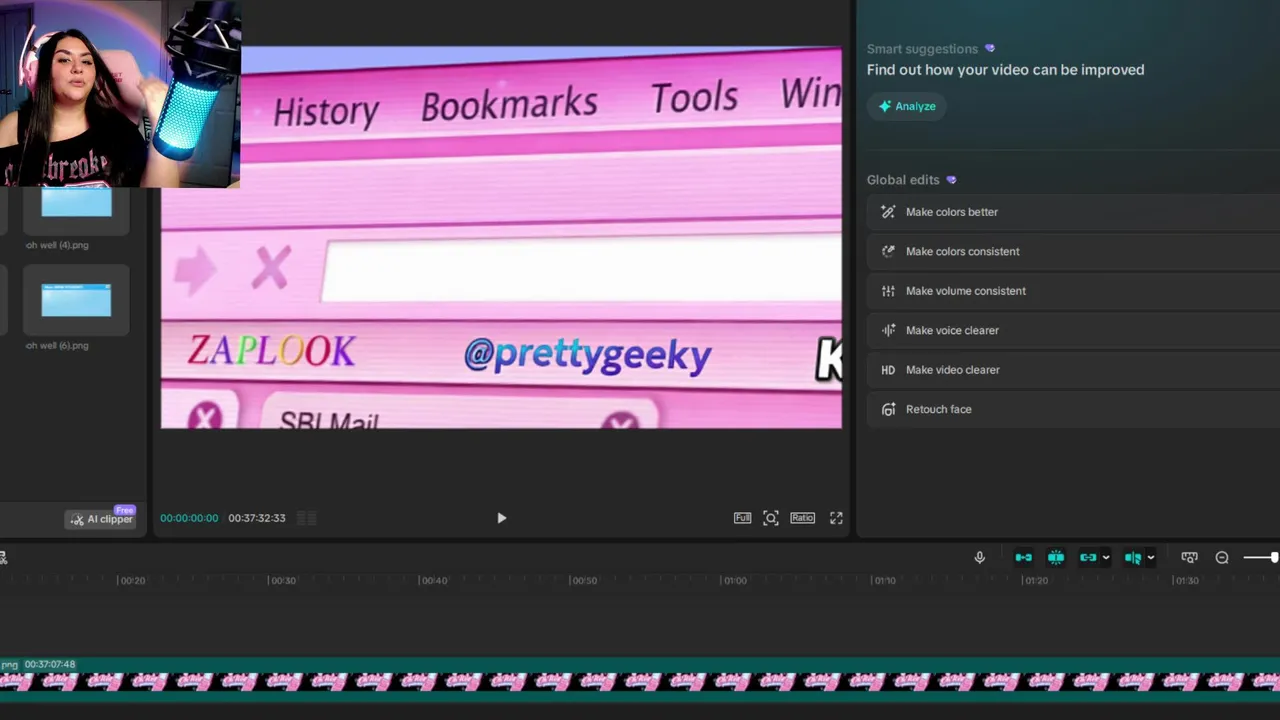Apply Make video clearer HD edit
Screen dimensions: 1280x720
point(1073,370)
